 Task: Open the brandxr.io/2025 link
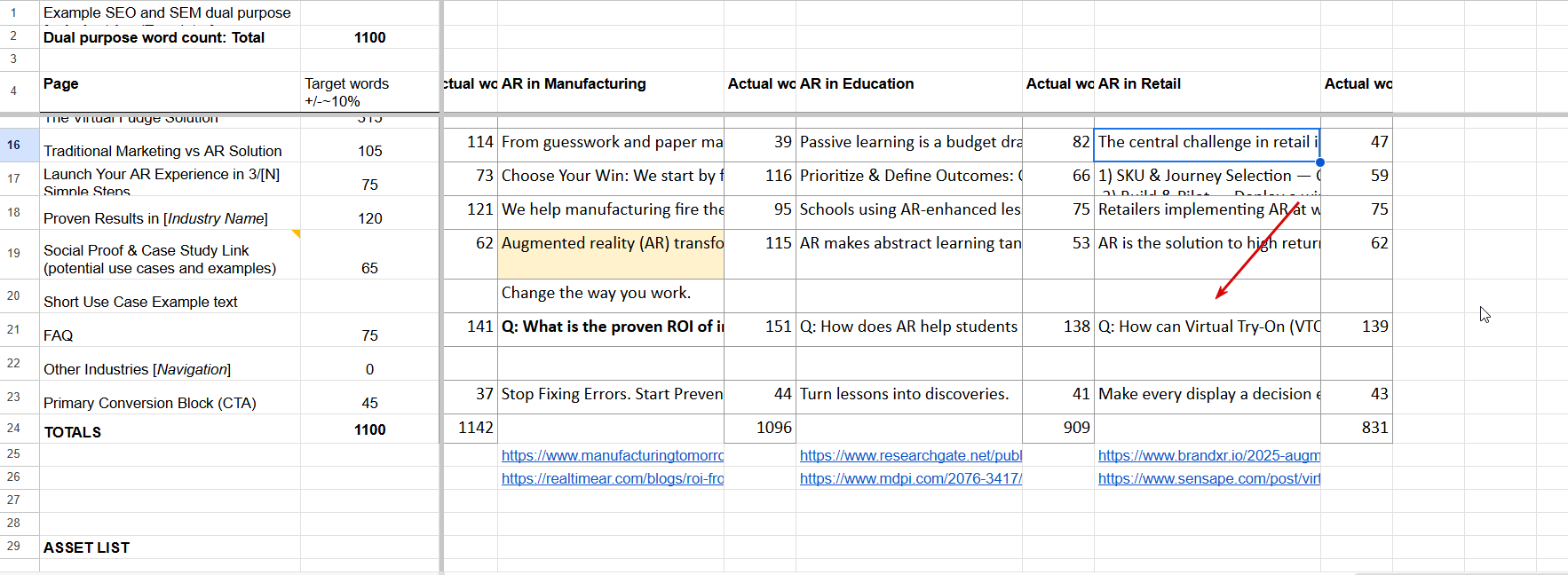tap(1209, 455)
